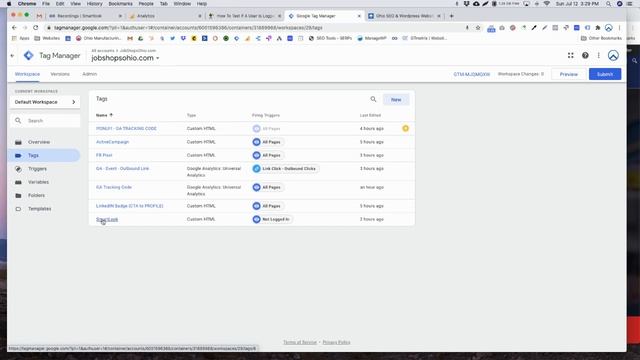The width and height of the screenshot is (640, 360).
Task: Click the Templates sidebar icon
Action: point(18,209)
